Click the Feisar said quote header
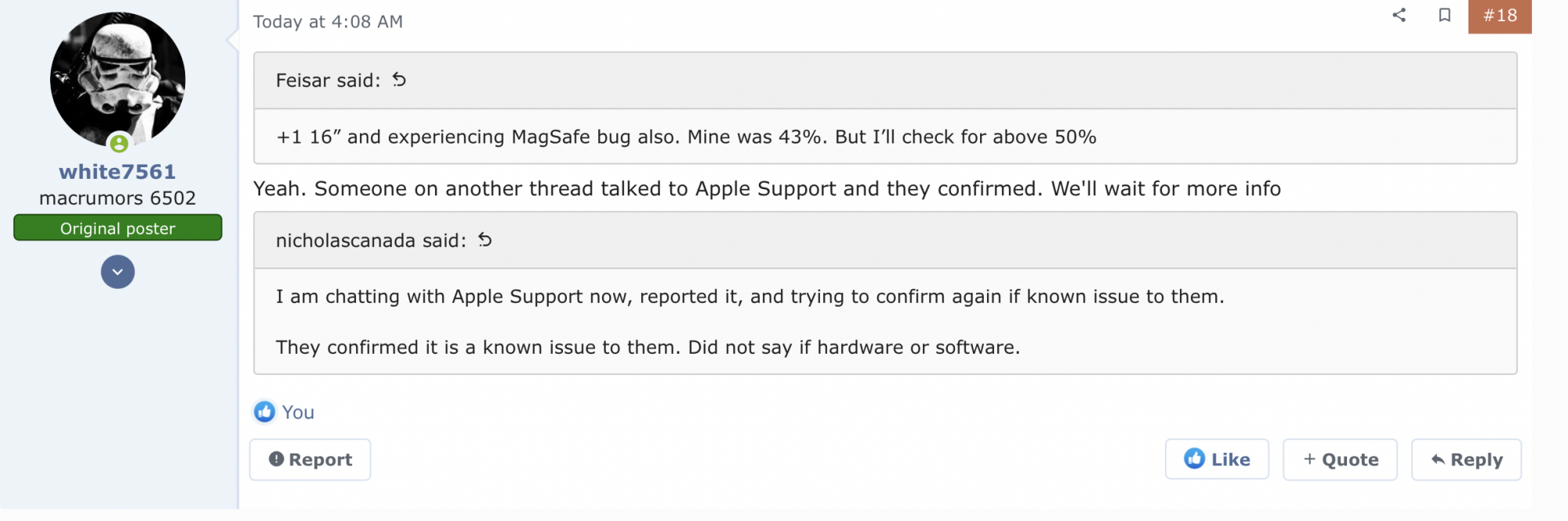The width and height of the screenshot is (1568, 521). (328, 81)
